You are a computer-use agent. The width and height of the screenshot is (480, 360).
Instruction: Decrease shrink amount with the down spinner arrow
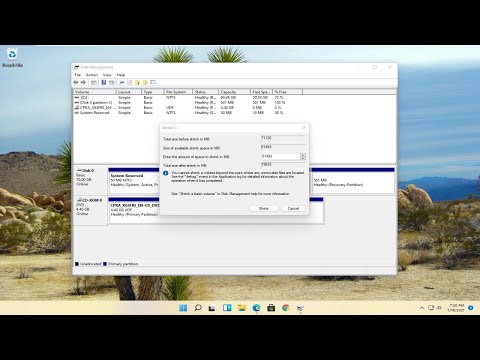click(303, 158)
